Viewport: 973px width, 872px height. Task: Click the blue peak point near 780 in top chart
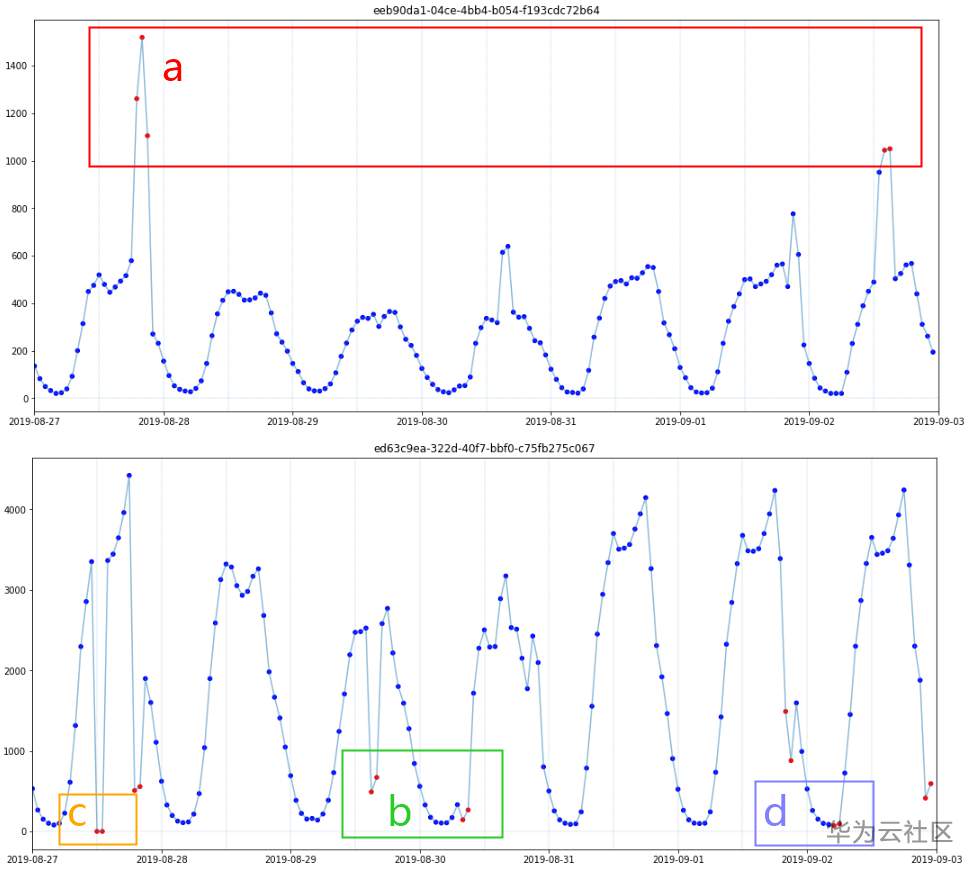click(x=793, y=214)
